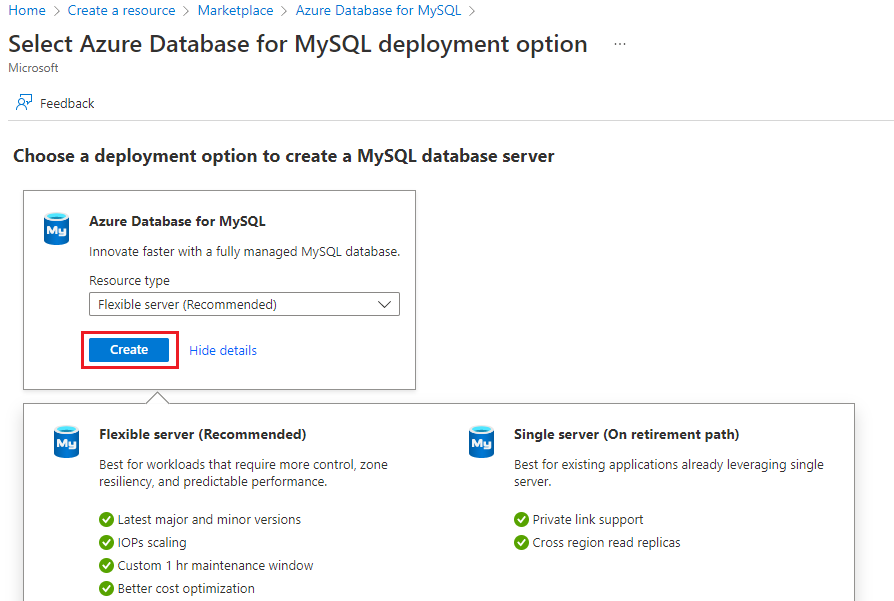
Task: Click the 'Microsoft' publisher text
Action: pos(33,68)
